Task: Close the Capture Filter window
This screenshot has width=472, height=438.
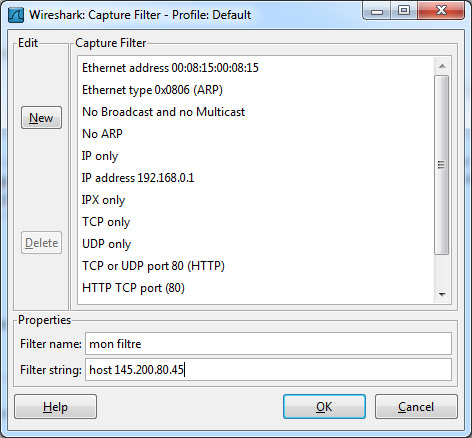Action: 441,11
